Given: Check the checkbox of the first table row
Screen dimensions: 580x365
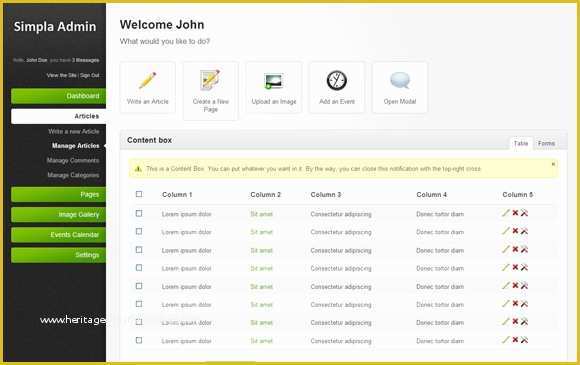Looking at the screenshot, I should pyautogui.click(x=139, y=213).
